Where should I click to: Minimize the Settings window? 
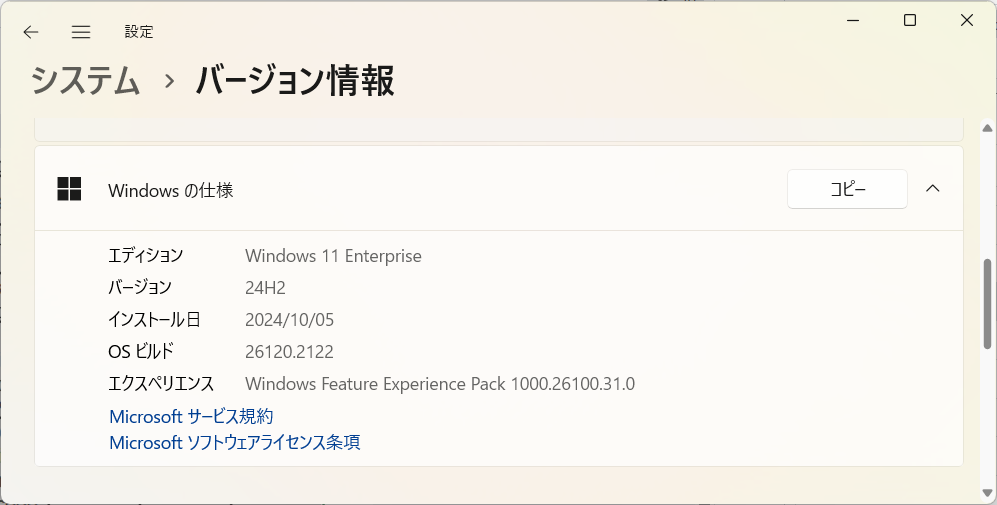click(x=853, y=20)
